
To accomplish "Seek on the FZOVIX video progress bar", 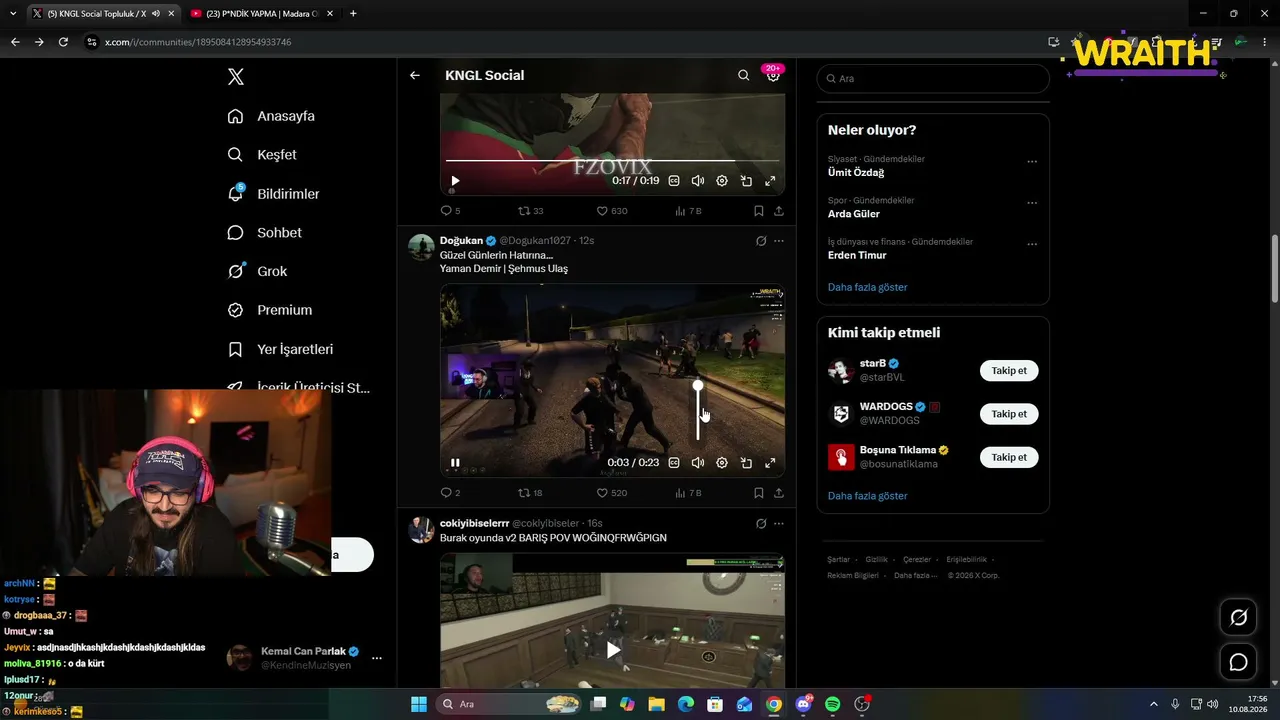I will pyautogui.click(x=612, y=160).
